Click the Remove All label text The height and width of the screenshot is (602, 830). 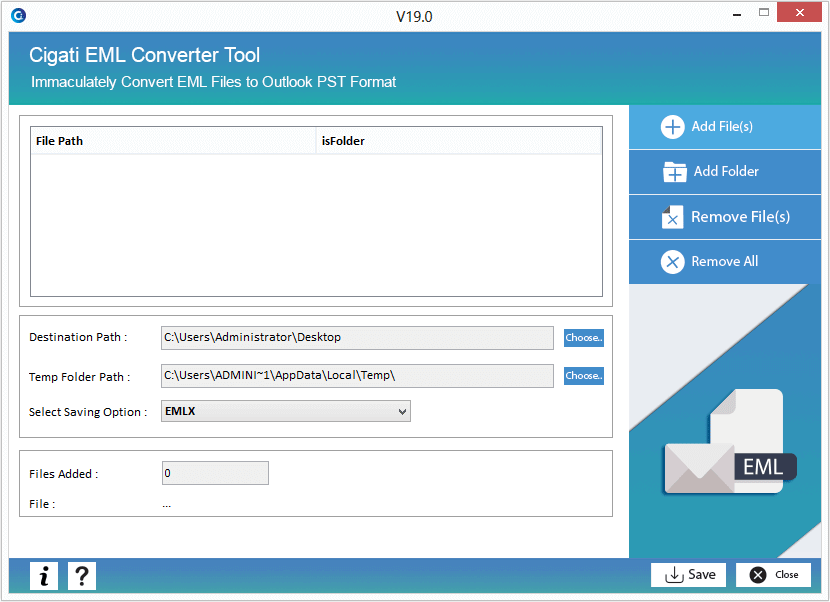click(725, 262)
